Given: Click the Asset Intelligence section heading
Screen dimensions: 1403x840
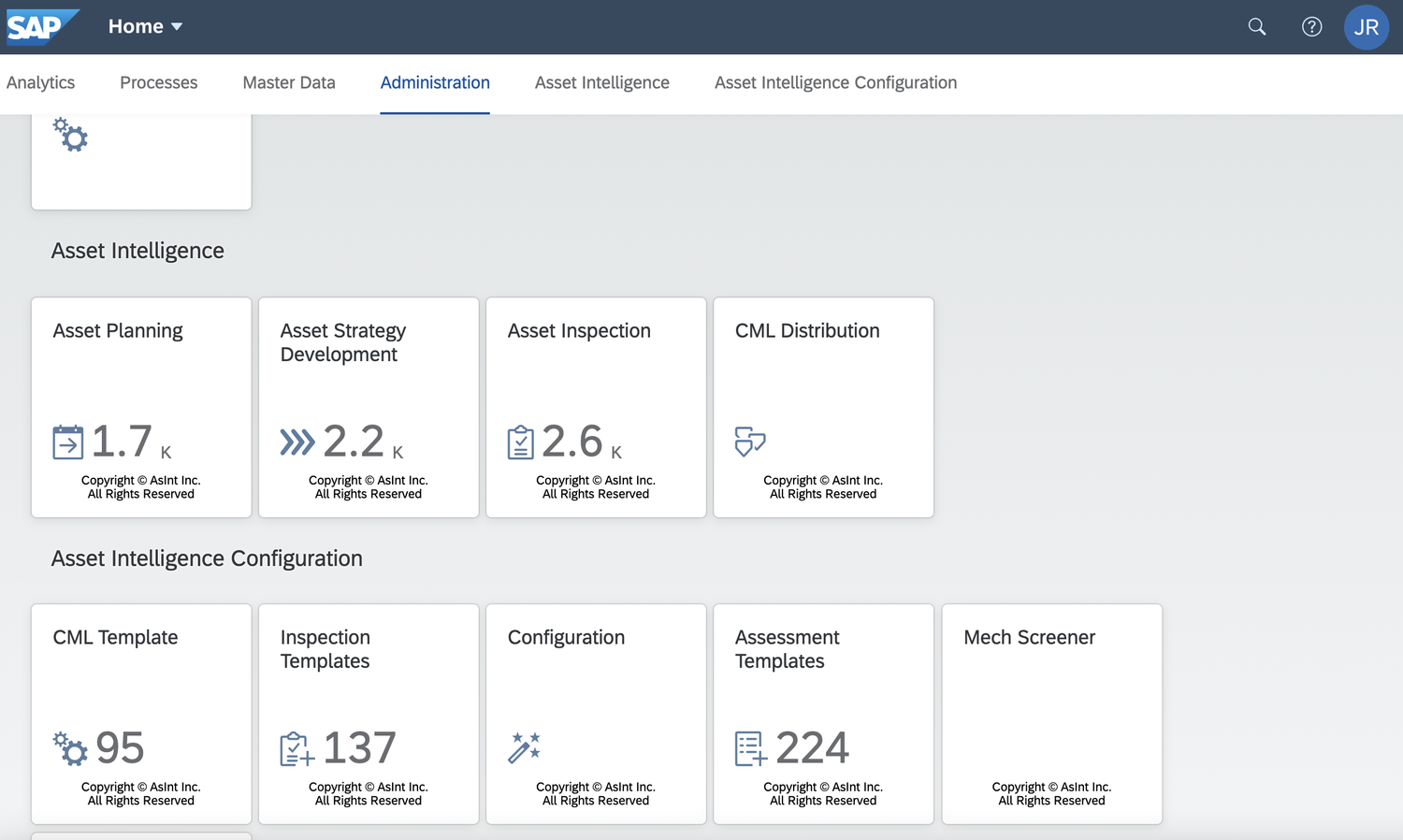Looking at the screenshot, I should tap(137, 251).
